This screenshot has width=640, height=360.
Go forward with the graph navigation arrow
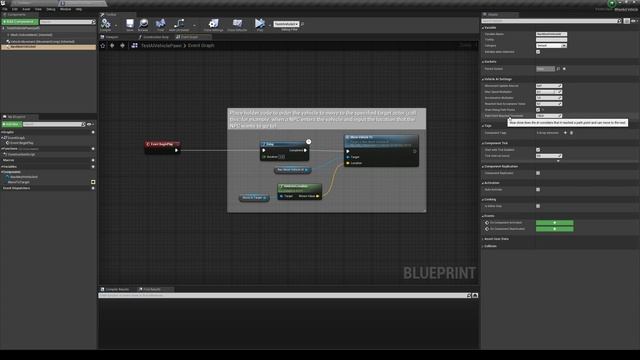coord(122,46)
